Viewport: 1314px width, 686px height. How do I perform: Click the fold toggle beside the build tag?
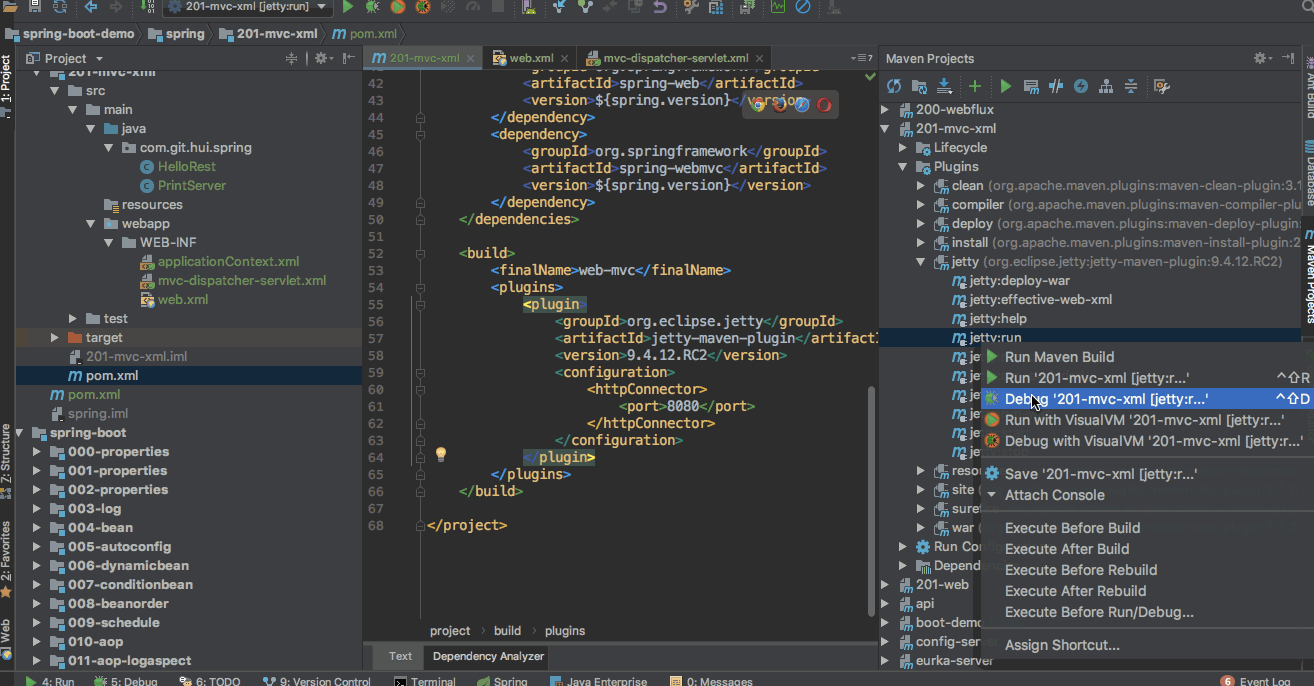[x=420, y=254]
